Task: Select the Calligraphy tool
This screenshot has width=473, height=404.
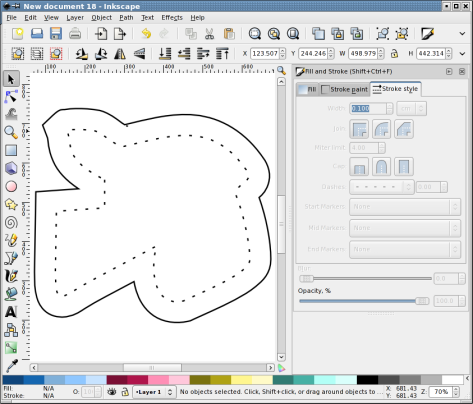Action: point(11,276)
